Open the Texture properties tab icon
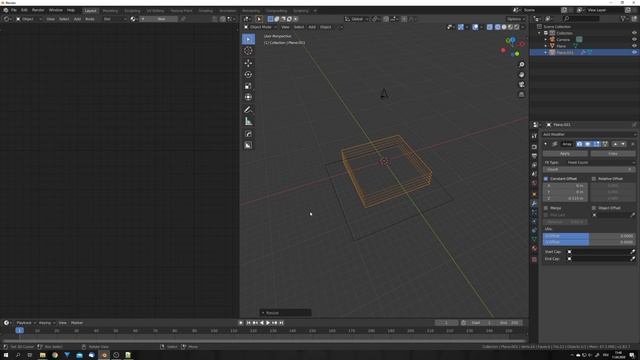Viewport: 640px width, 360px height. click(x=534, y=259)
